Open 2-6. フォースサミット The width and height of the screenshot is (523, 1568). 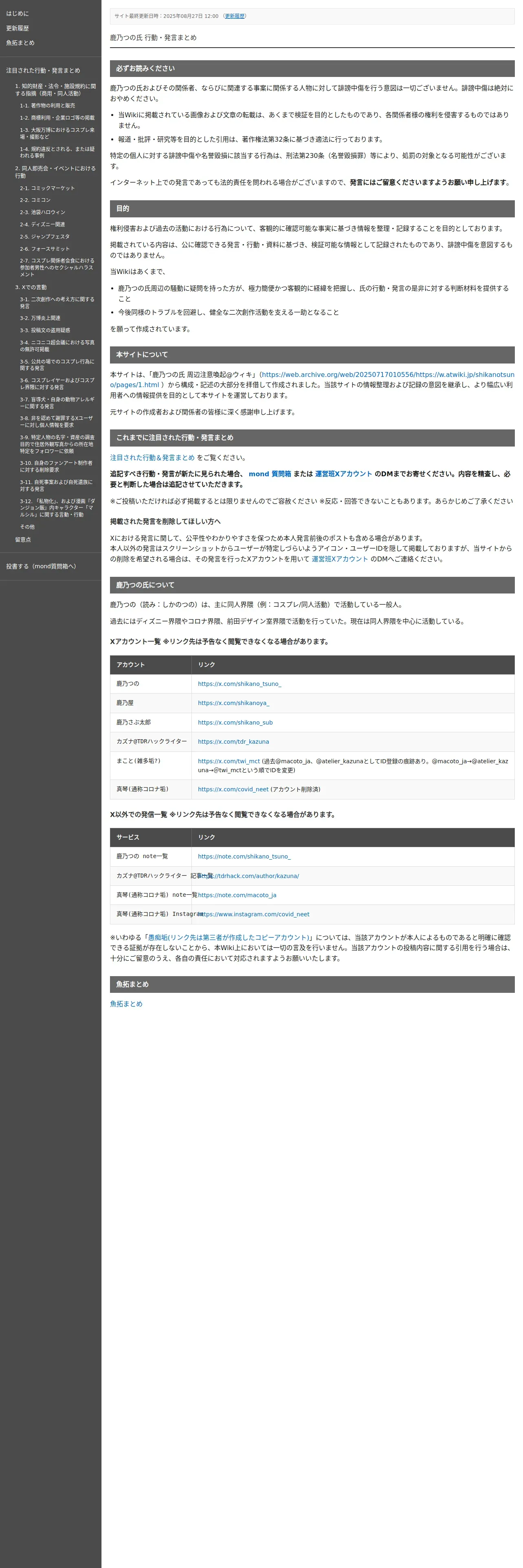coord(44,248)
